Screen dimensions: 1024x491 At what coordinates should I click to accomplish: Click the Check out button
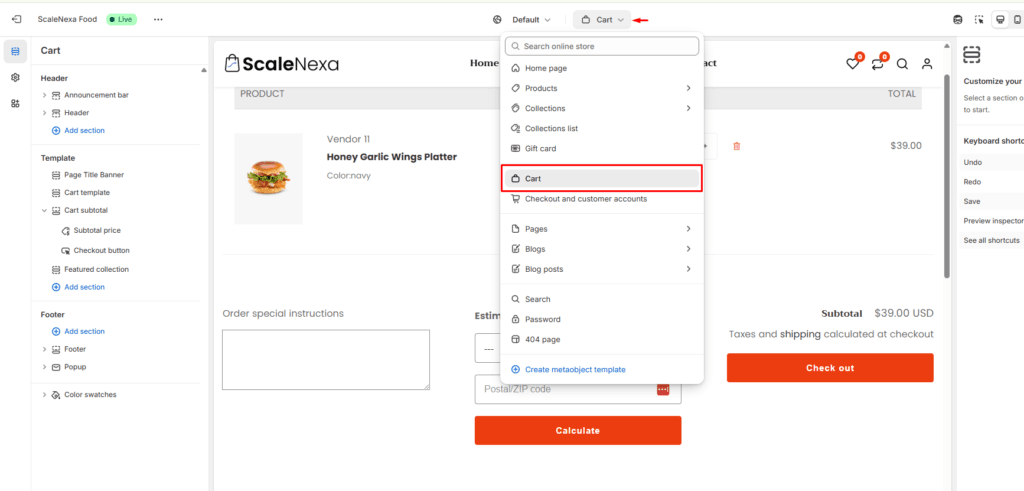pyautogui.click(x=830, y=368)
